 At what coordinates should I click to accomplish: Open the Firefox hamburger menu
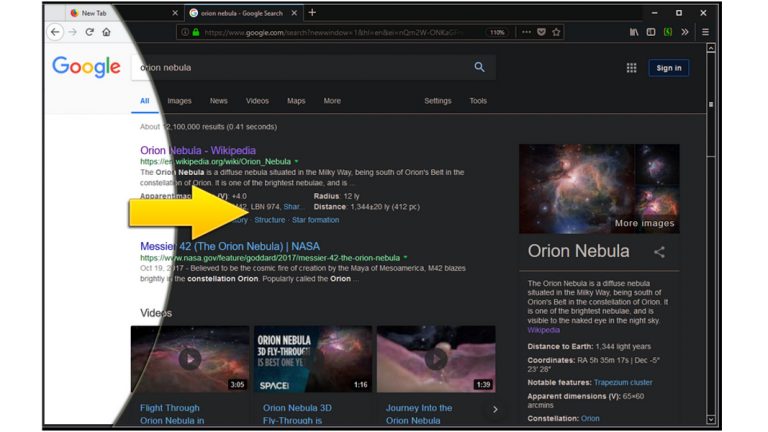pos(705,32)
